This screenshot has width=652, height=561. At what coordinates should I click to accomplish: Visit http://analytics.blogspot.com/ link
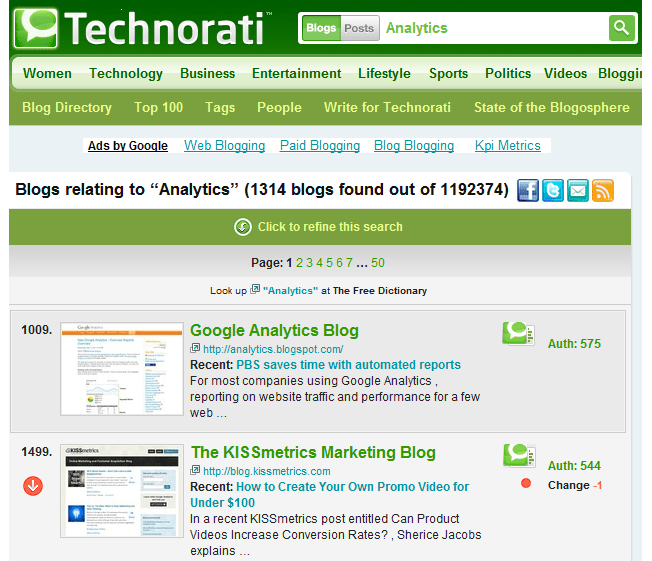273,349
